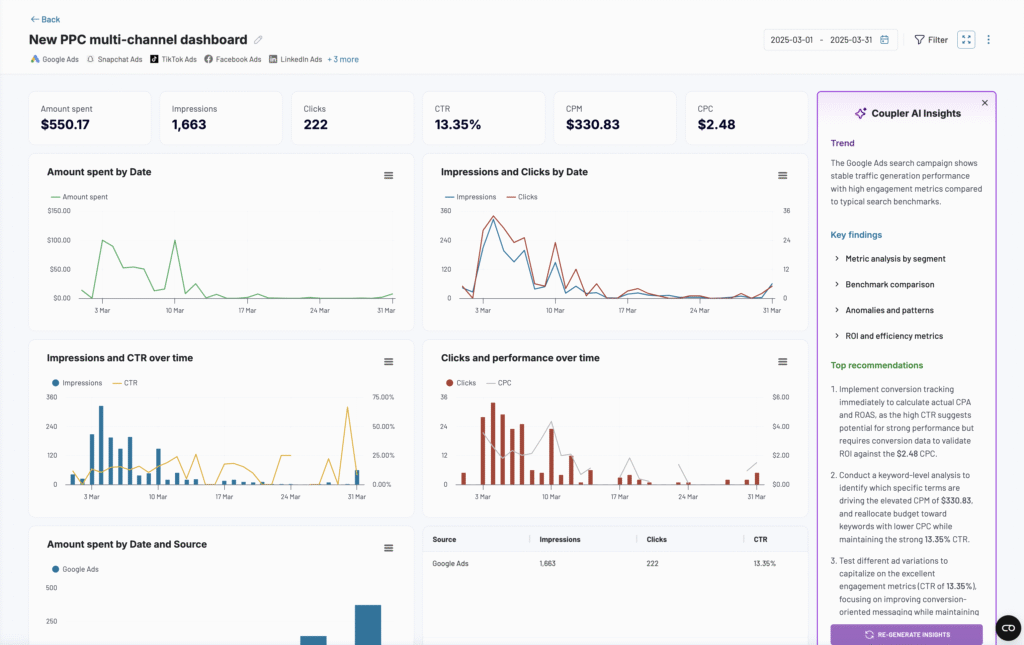Screen dimensions: 1024x645
Task: Expand Benchmark comparison finding
Action: click(x=884, y=285)
